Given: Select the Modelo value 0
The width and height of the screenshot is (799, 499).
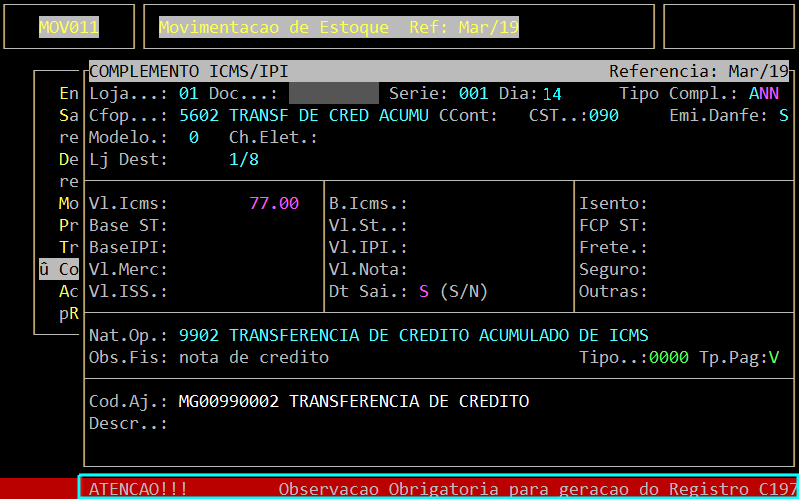Looking at the screenshot, I should coord(194,138).
